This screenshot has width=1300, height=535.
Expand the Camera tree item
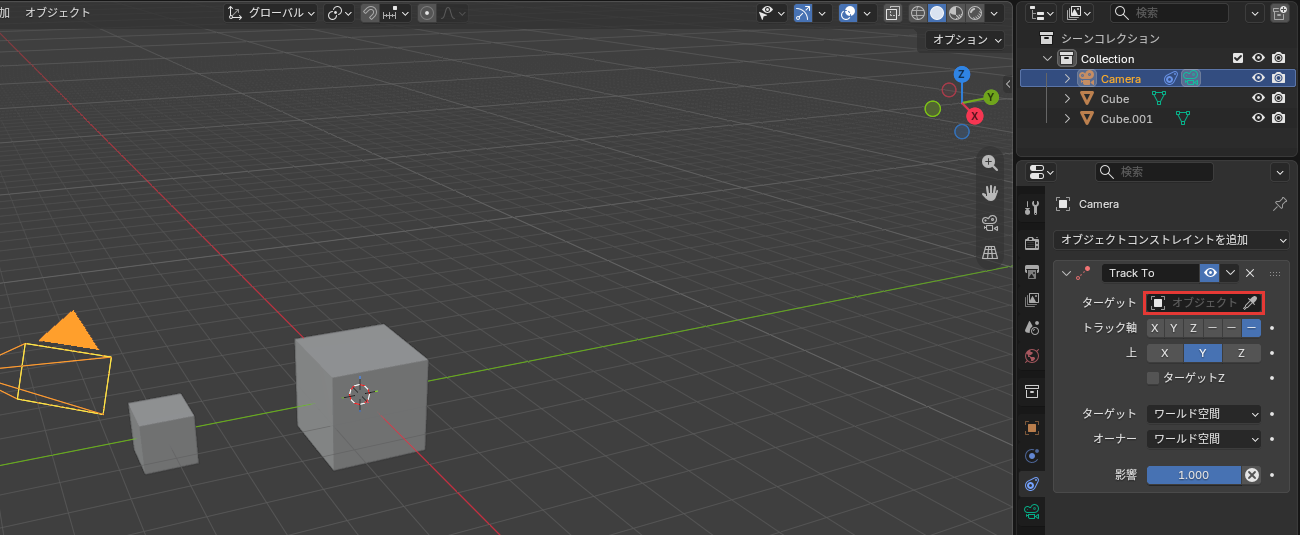(1067, 79)
